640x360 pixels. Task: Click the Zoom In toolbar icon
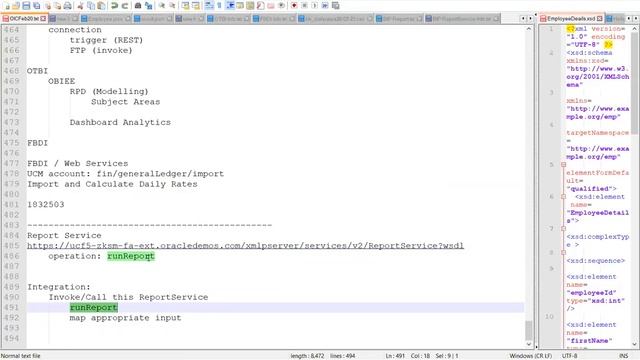162,6
